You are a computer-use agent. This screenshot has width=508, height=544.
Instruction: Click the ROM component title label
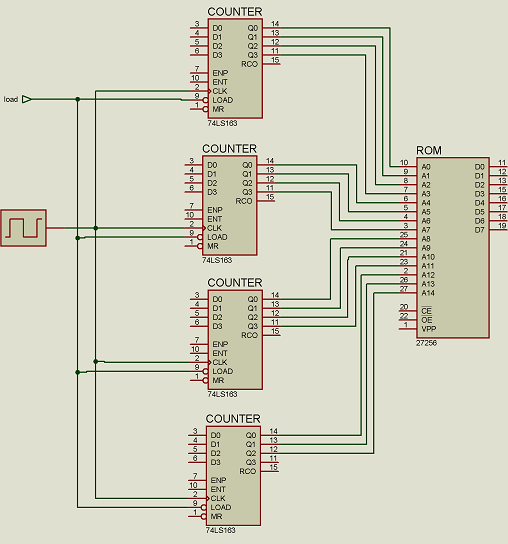[x=429, y=151]
